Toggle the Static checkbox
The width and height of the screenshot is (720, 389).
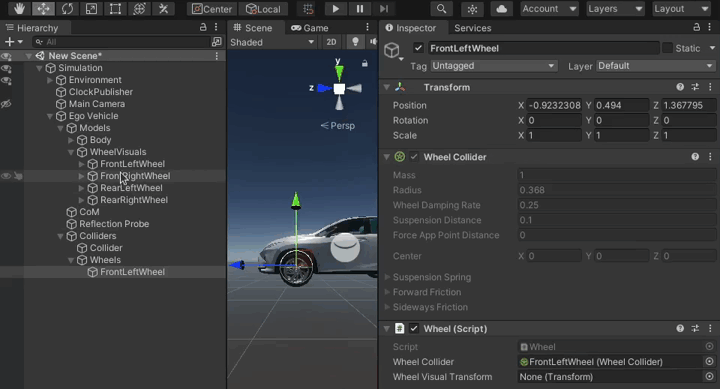click(667, 48)
